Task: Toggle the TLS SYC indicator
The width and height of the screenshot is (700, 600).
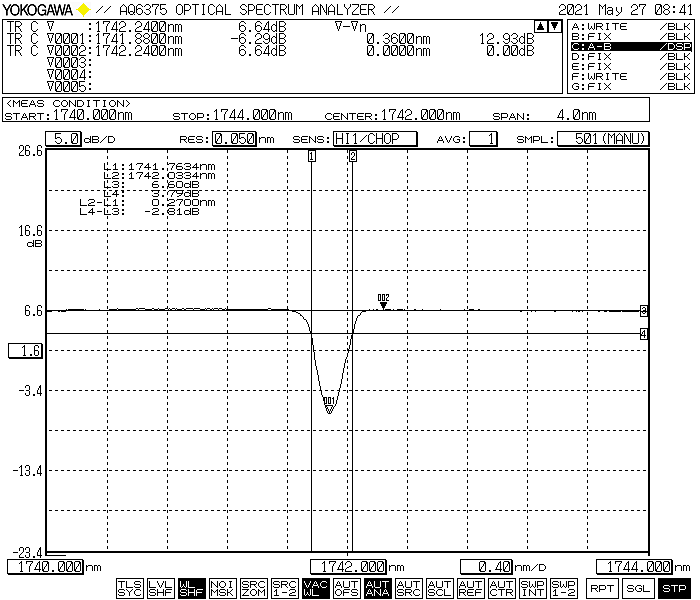Action: tap(129, 588)
